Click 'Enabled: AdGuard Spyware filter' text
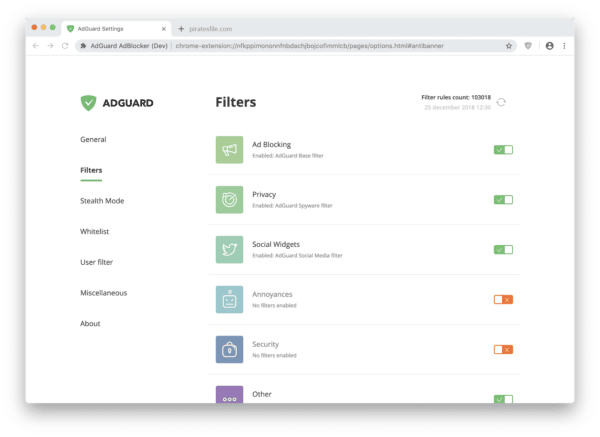 292,205
